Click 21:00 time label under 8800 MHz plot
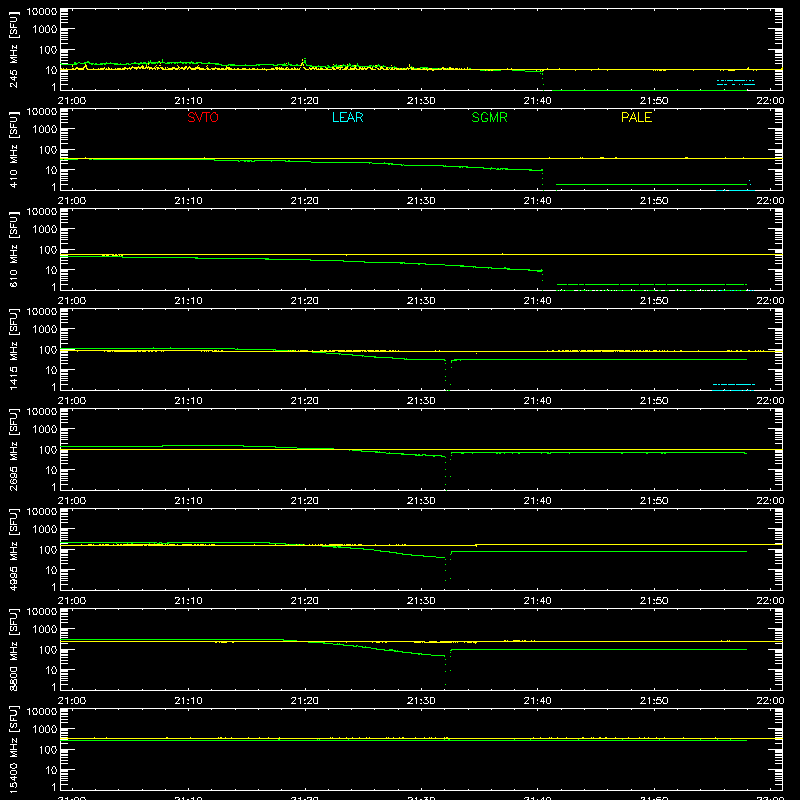 coord(72,701)
